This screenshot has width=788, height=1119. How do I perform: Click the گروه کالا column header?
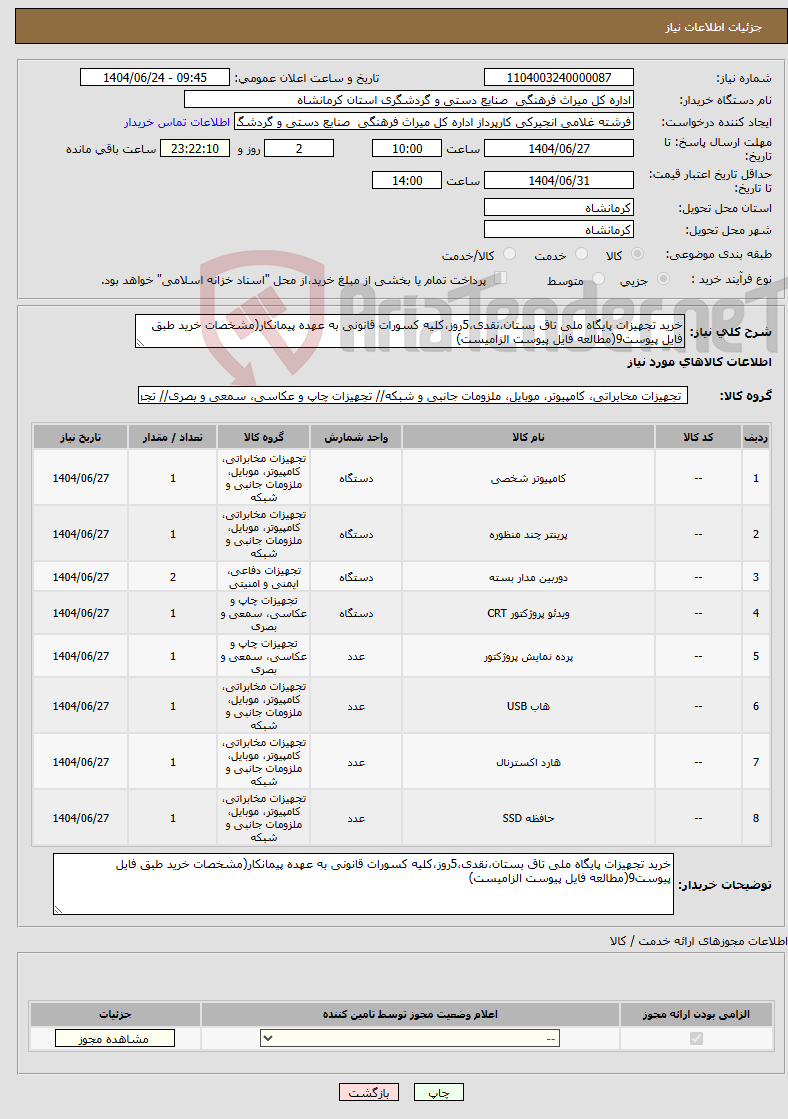coord(263,437)
